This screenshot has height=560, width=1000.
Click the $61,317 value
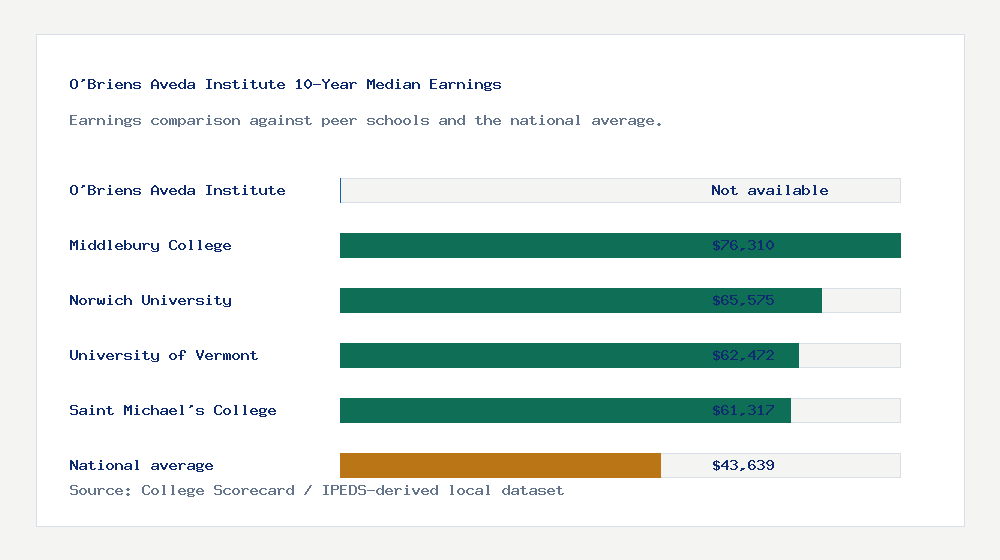[x=743, y=410]
